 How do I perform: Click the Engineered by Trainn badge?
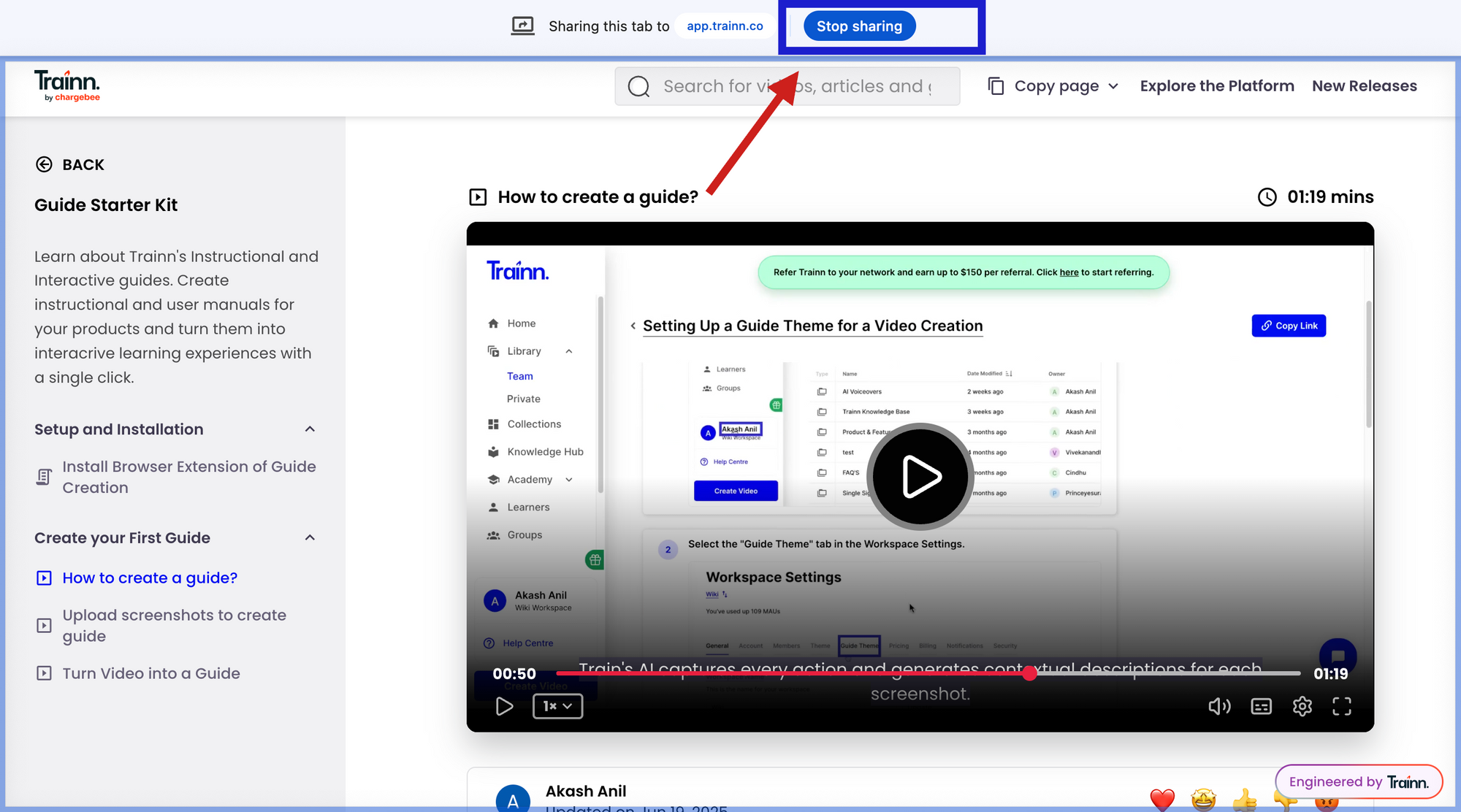coord(1358,782)
